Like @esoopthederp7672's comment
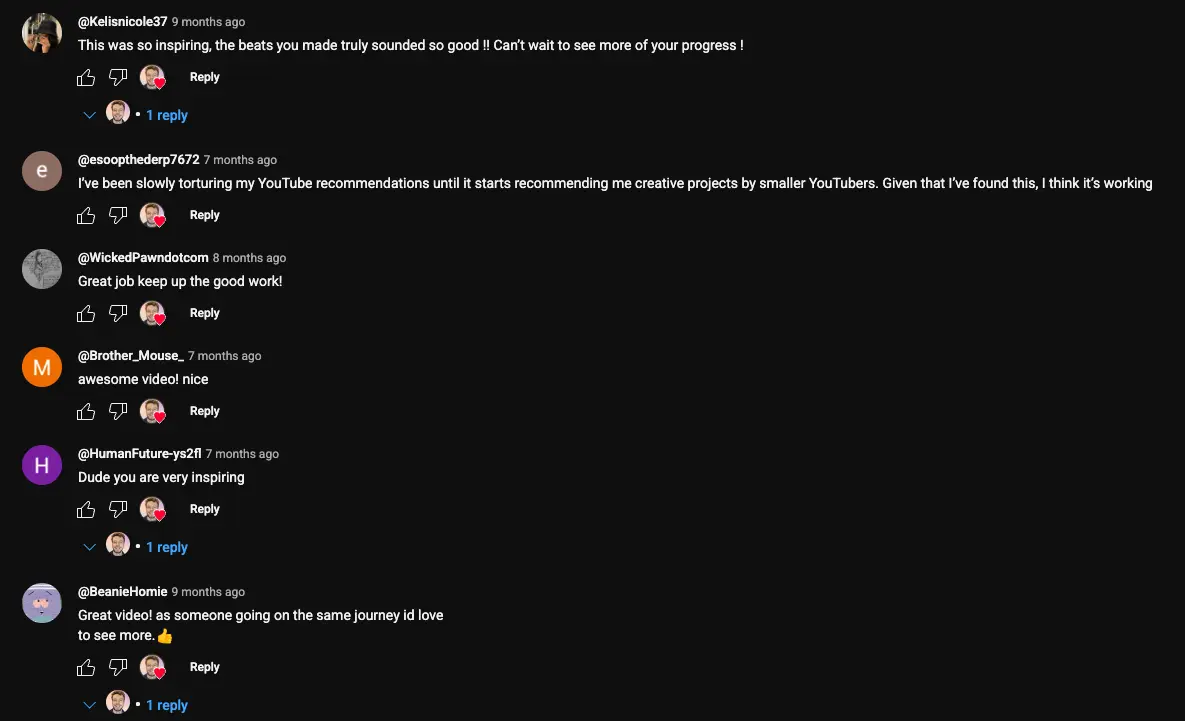This screenshot has height=721, width=1185. [86, 215]
